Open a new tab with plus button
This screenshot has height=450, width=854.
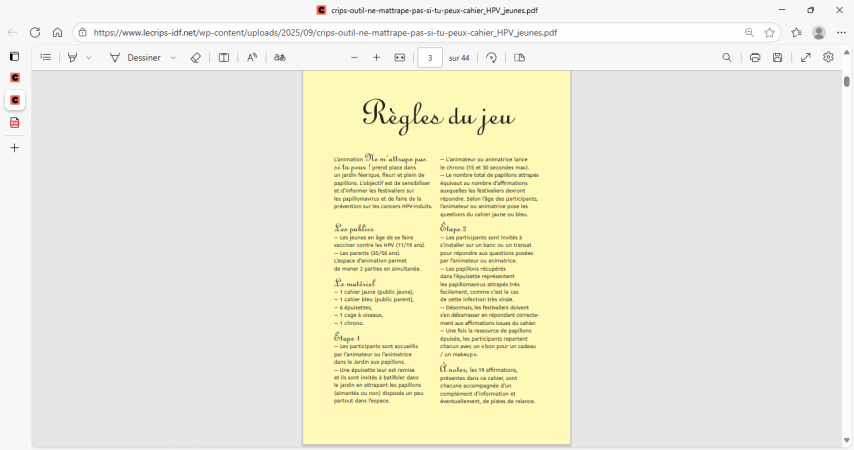coord(14,148)
